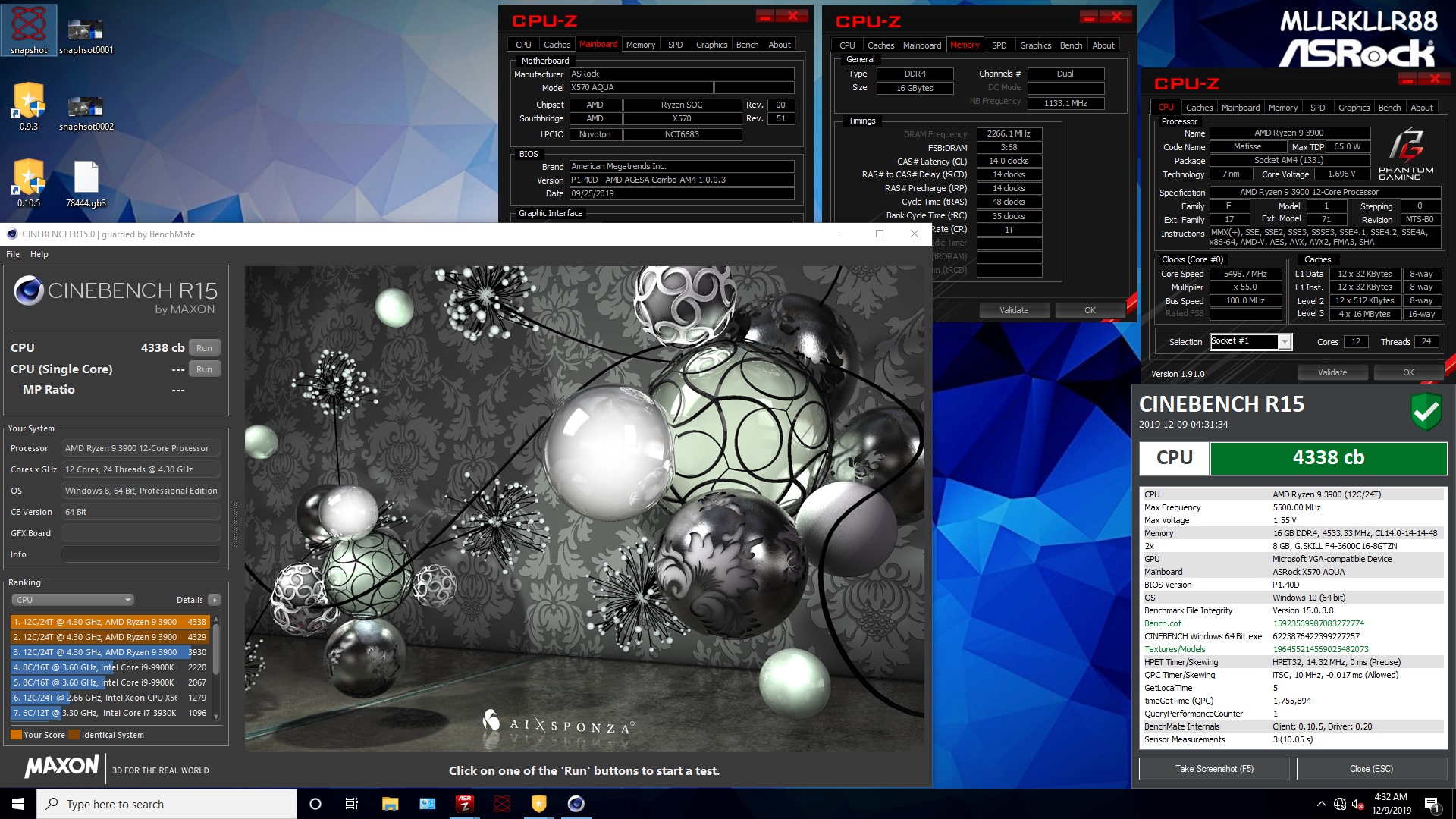
Task: Switch to Cinebench taskbar icon
Action: coord(576,804)
